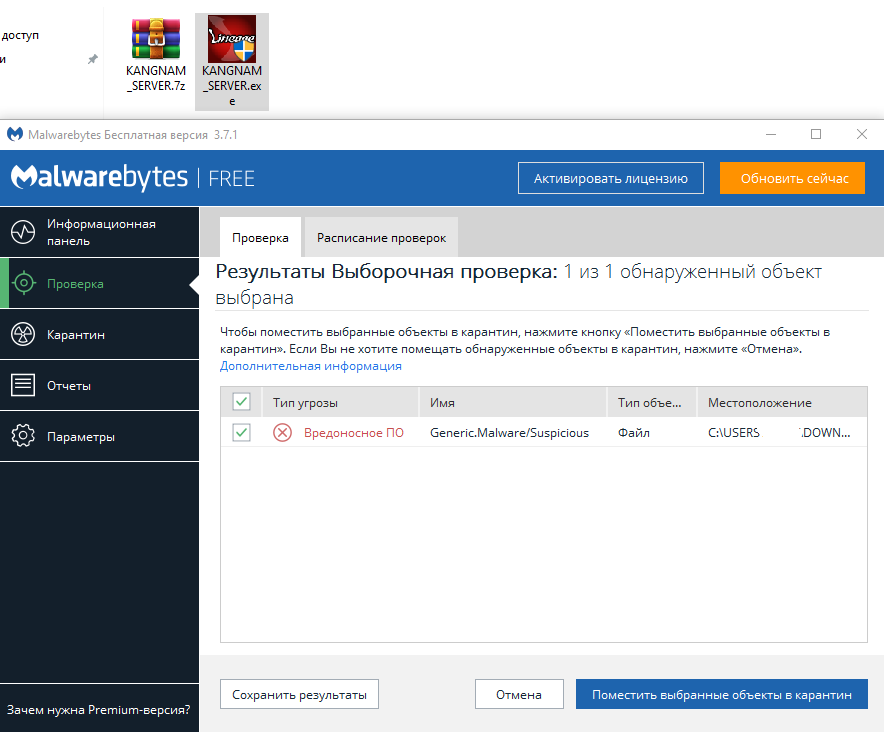Click the orange Обновить сейчас button

tap(793, 178)
